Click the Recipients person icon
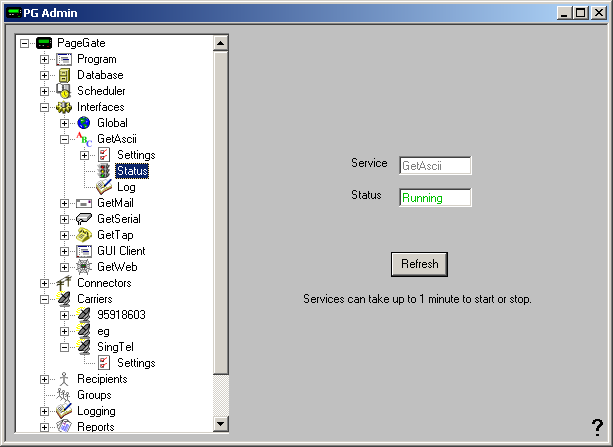This screenshot has height=447, width=613. pos(64,379)
